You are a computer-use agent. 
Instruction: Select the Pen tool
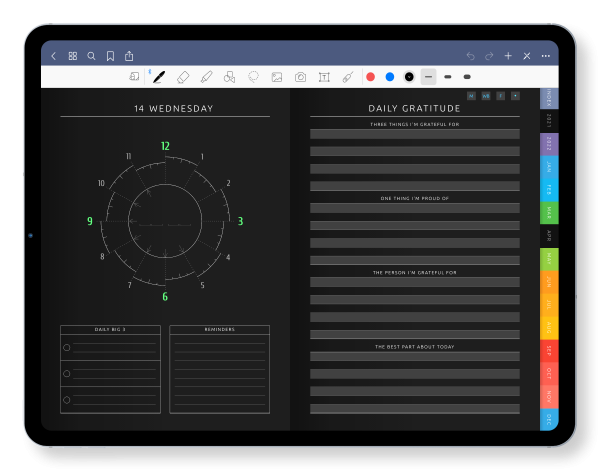(x=159, y=77)
